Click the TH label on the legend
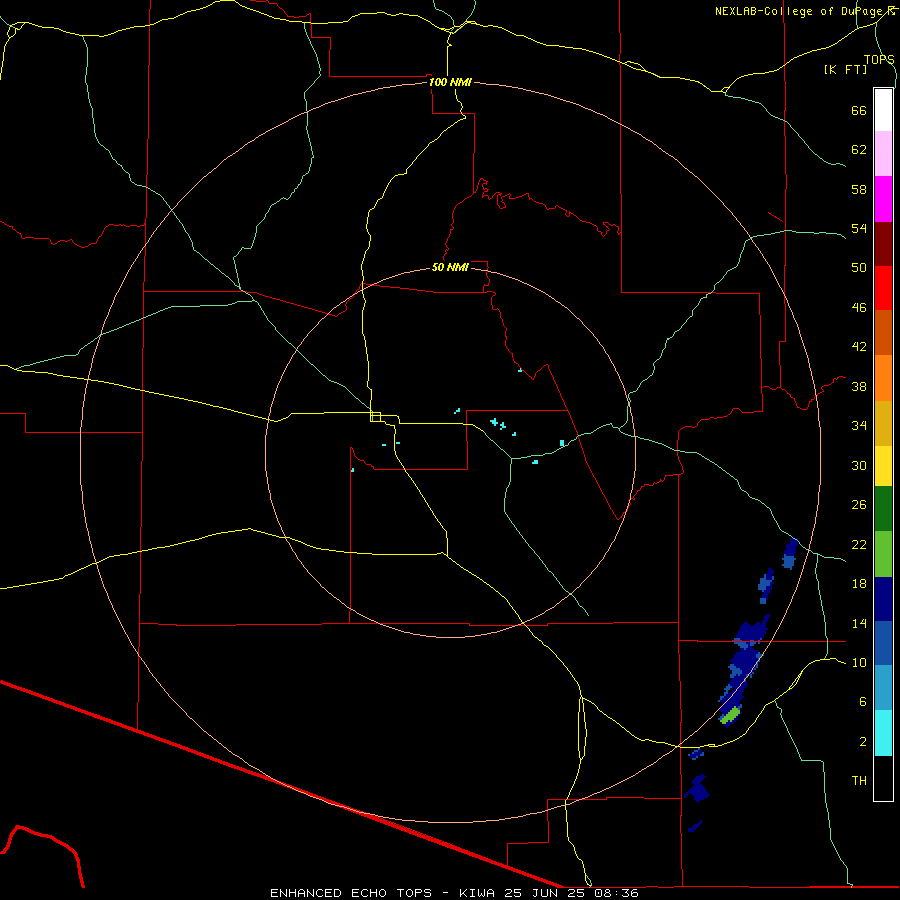This screenshot has width=900, height=900. [859, 780]
